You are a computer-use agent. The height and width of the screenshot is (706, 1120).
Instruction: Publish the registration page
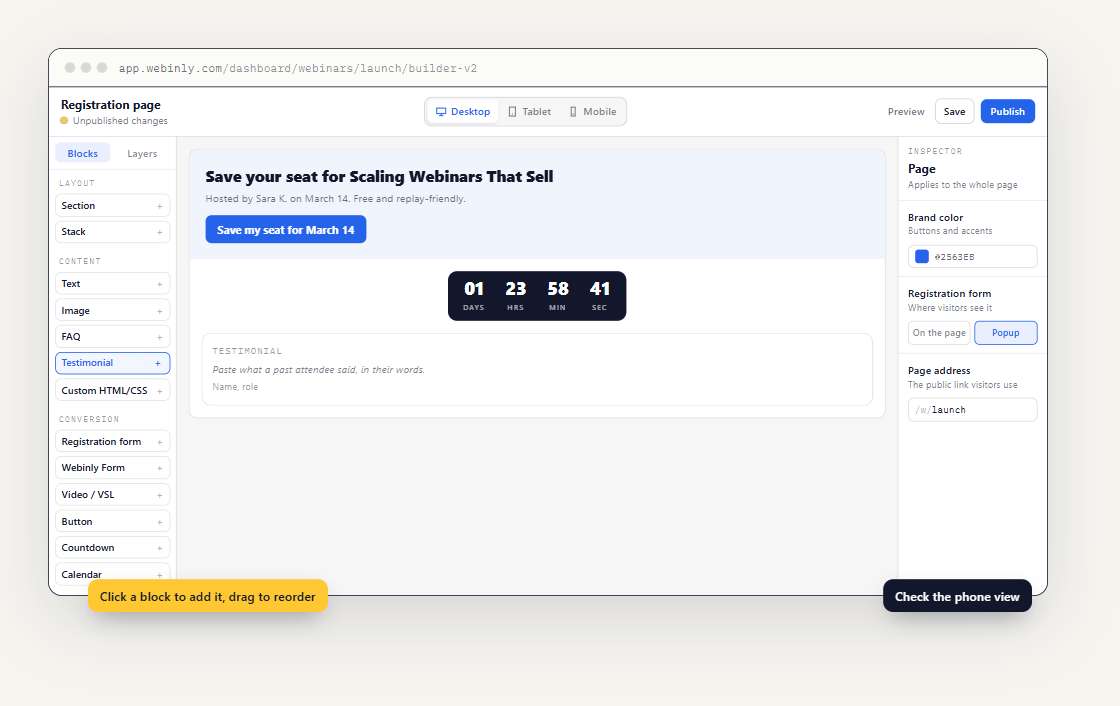[x=1007, y=111]
